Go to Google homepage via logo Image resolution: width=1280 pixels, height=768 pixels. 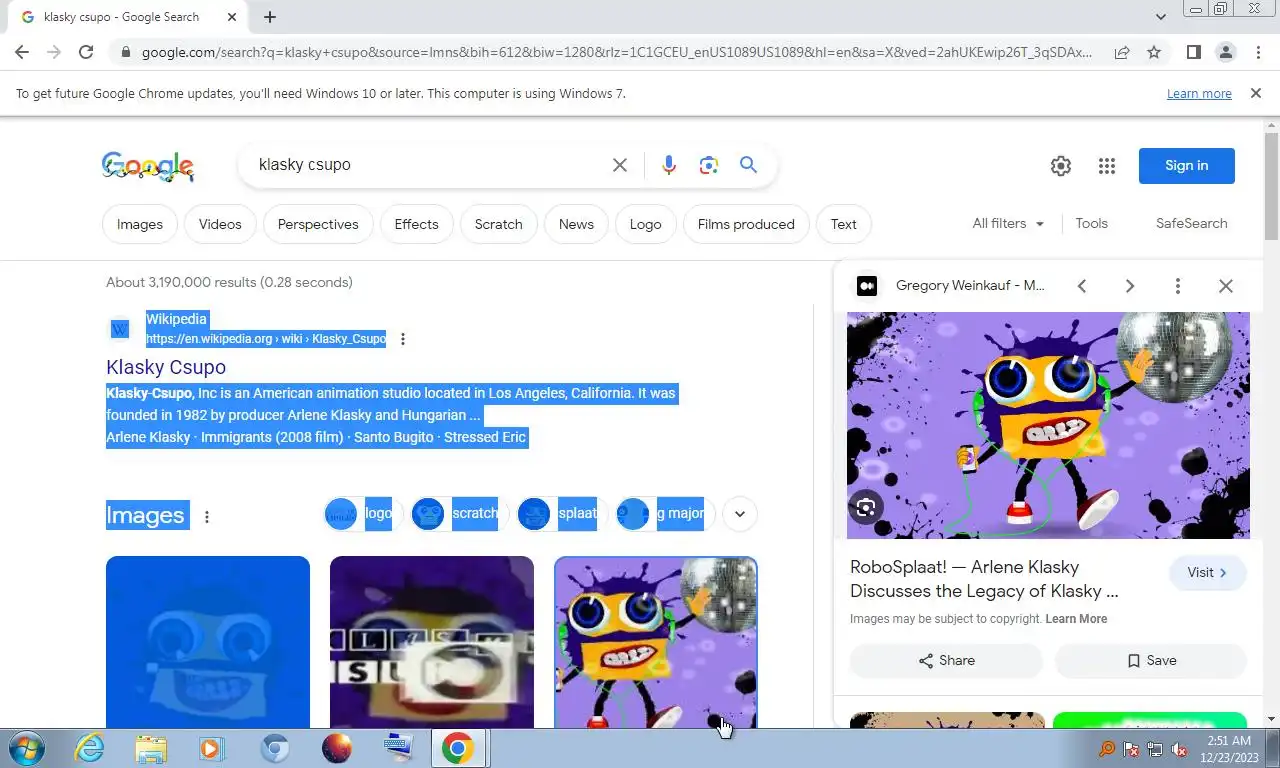pos(148,166)
